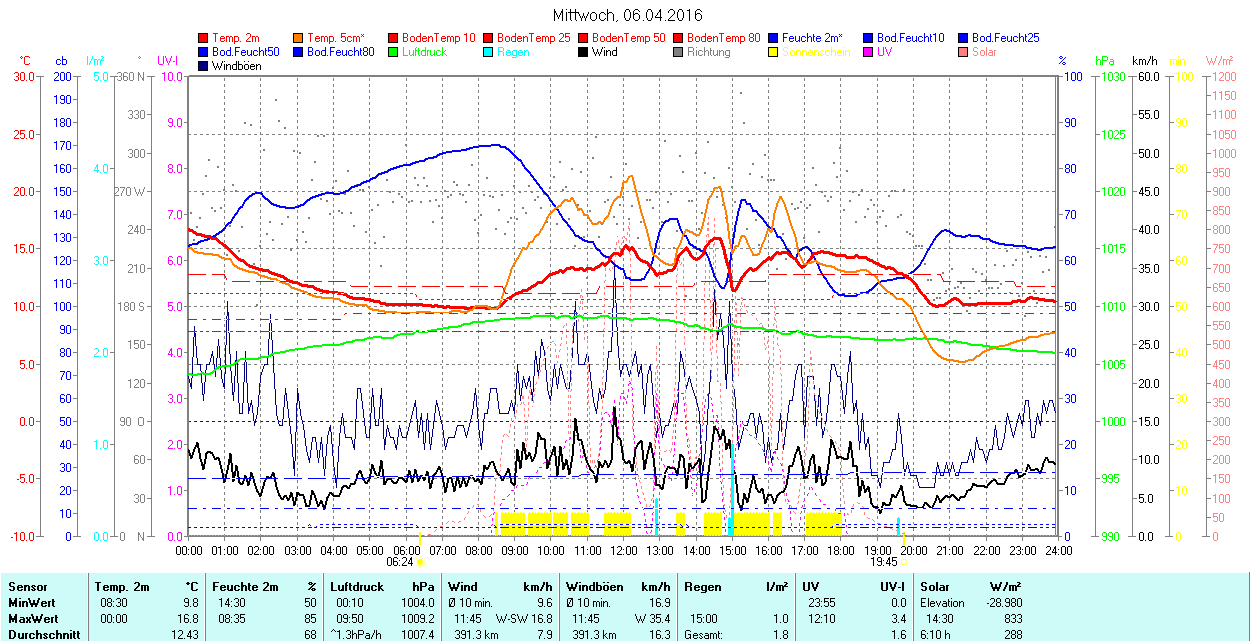Click the yellow Sonnenschein legend swatch
This screenshot has width=1250, height=641.
[x=773, y=52]
